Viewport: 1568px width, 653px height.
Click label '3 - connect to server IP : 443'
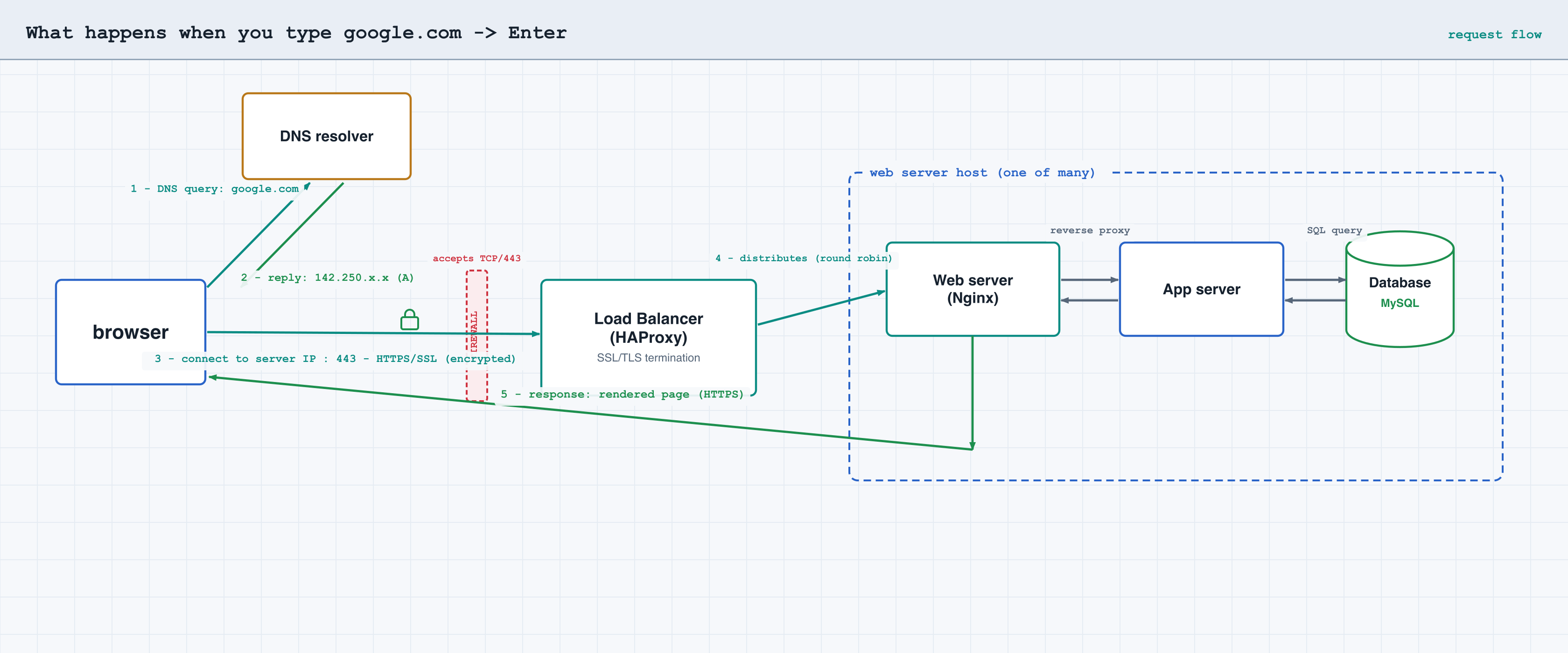[255, 358]
